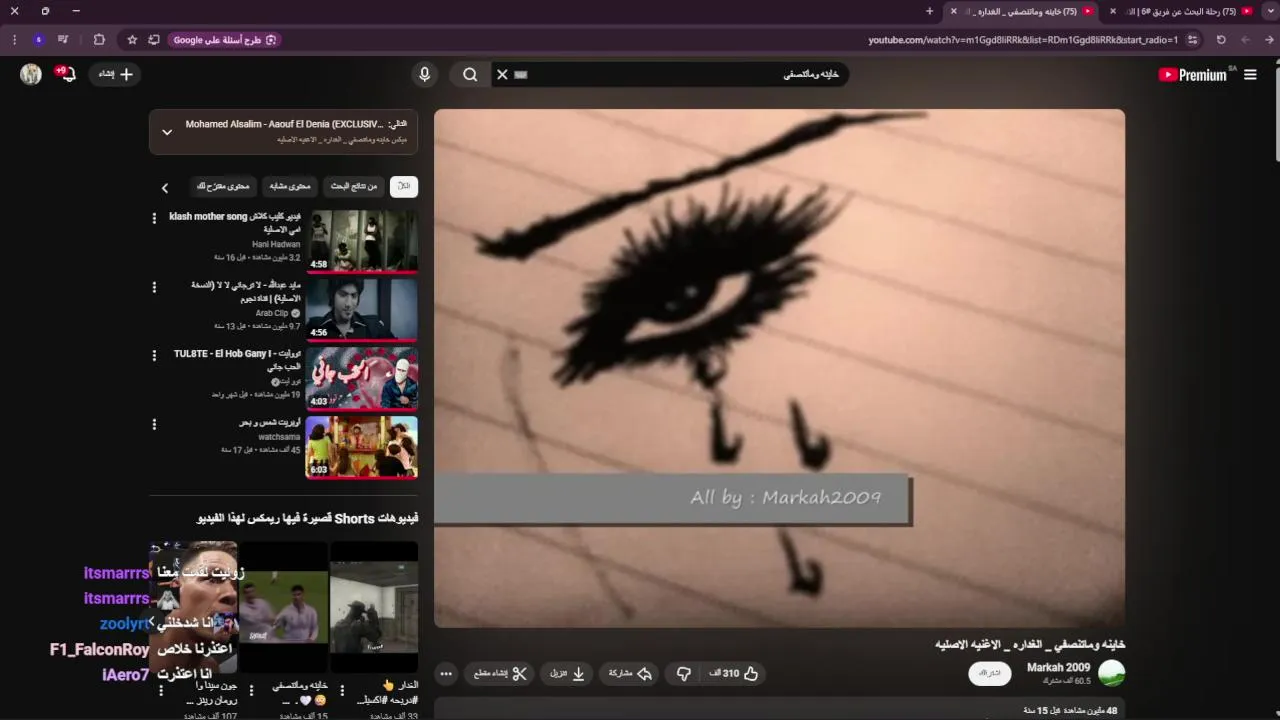Open the browser three-dot menu
This screenshot has width=1280, height=720.
pyautogui.click(x=14, y=39)
